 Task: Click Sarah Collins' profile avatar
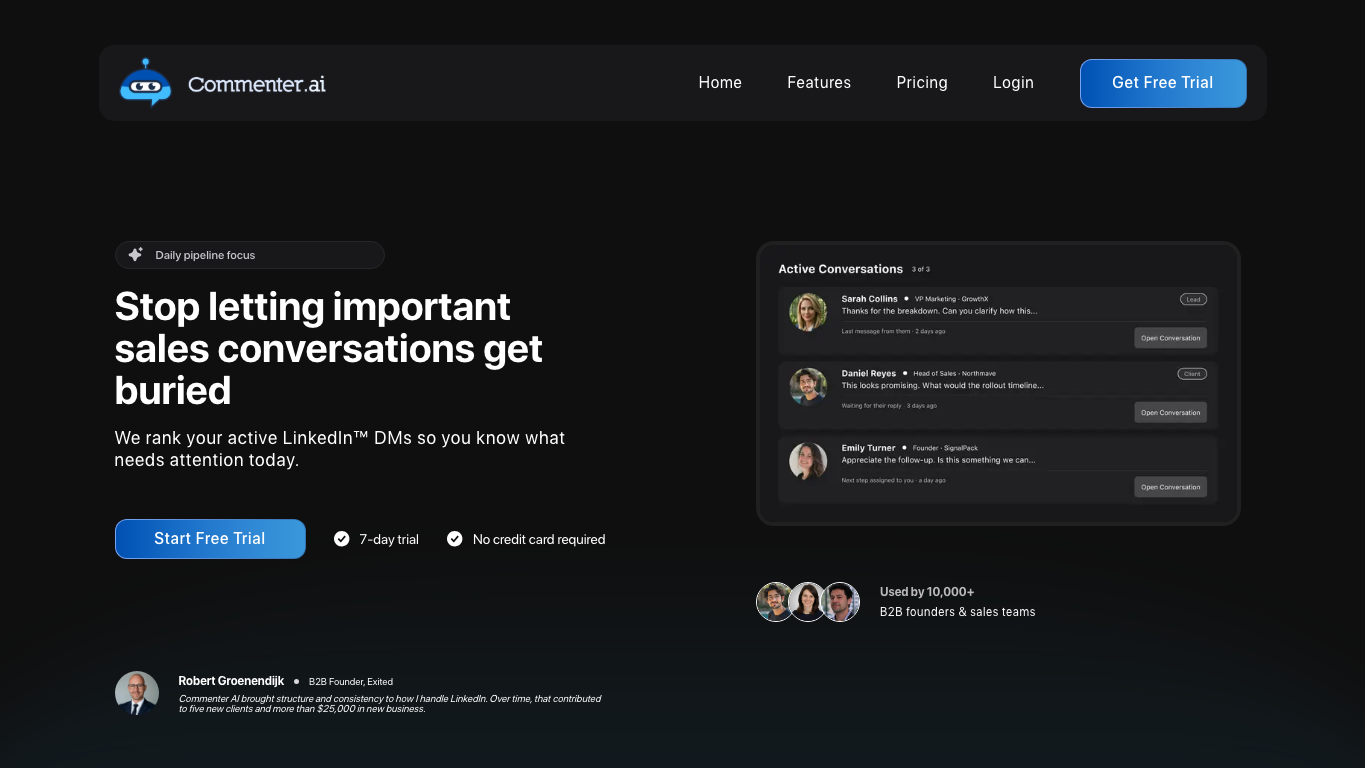click(x=808, y=312)
